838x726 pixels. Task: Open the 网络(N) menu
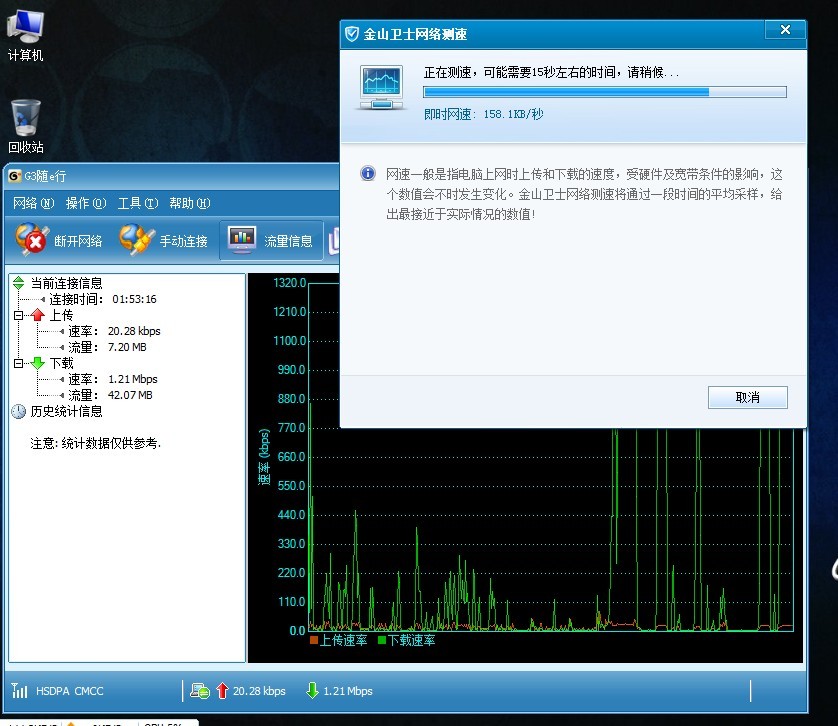34,203
